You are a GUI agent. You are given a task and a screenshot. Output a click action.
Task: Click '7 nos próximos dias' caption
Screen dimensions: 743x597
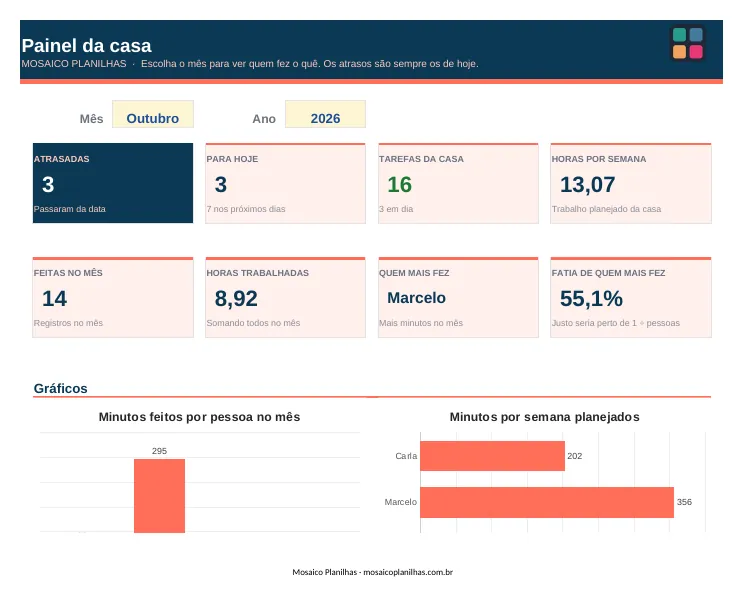[x=246, y=209]
